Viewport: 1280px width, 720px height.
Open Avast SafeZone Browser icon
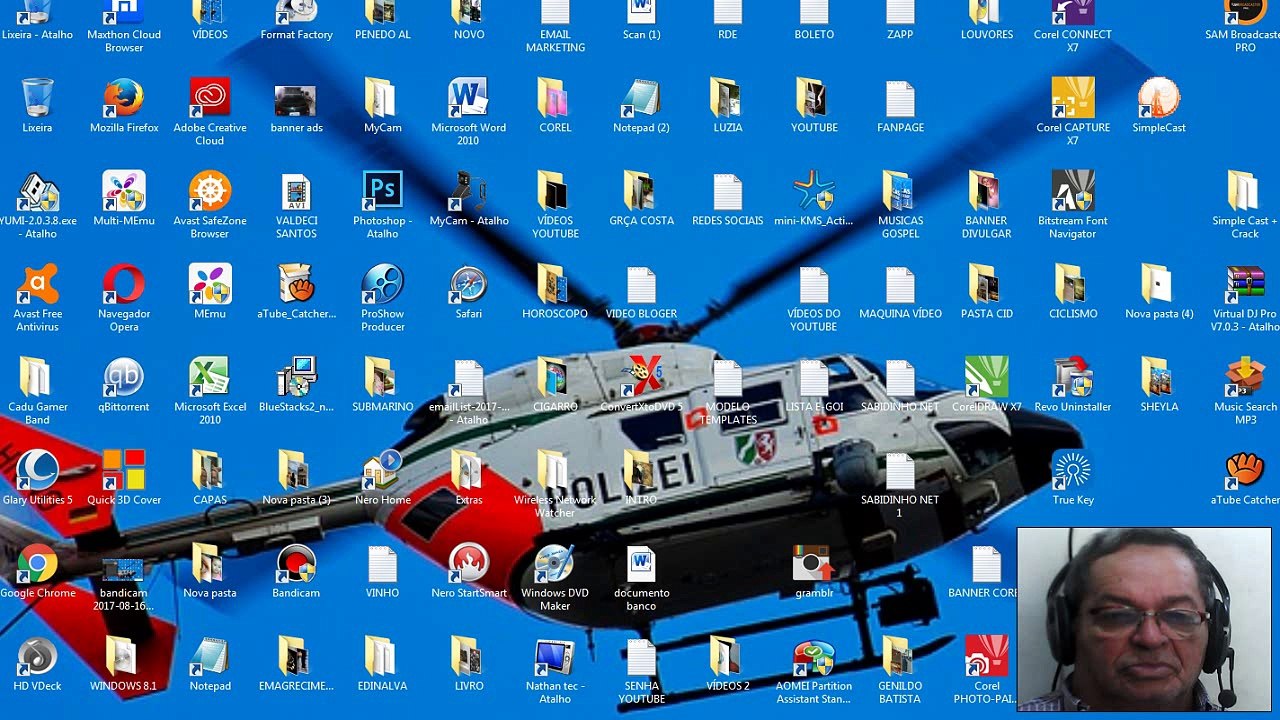point(210,192)
